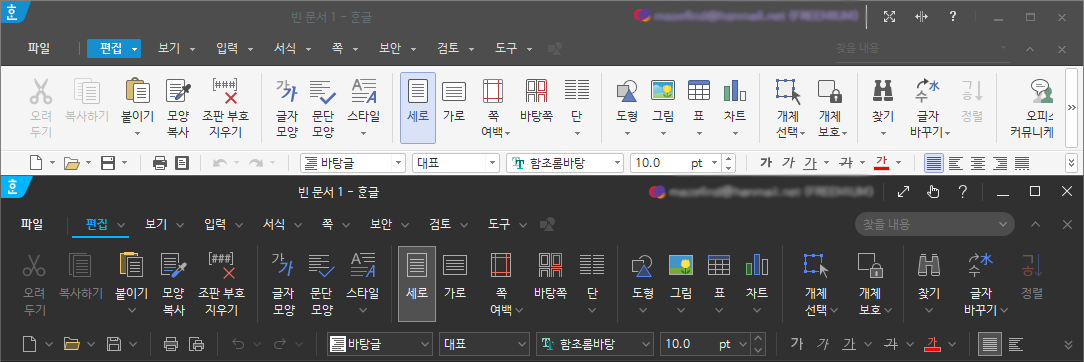Click fullscreen expand button in dark window
Screen dimensions: 1084x362
click(x=904, y=192)
